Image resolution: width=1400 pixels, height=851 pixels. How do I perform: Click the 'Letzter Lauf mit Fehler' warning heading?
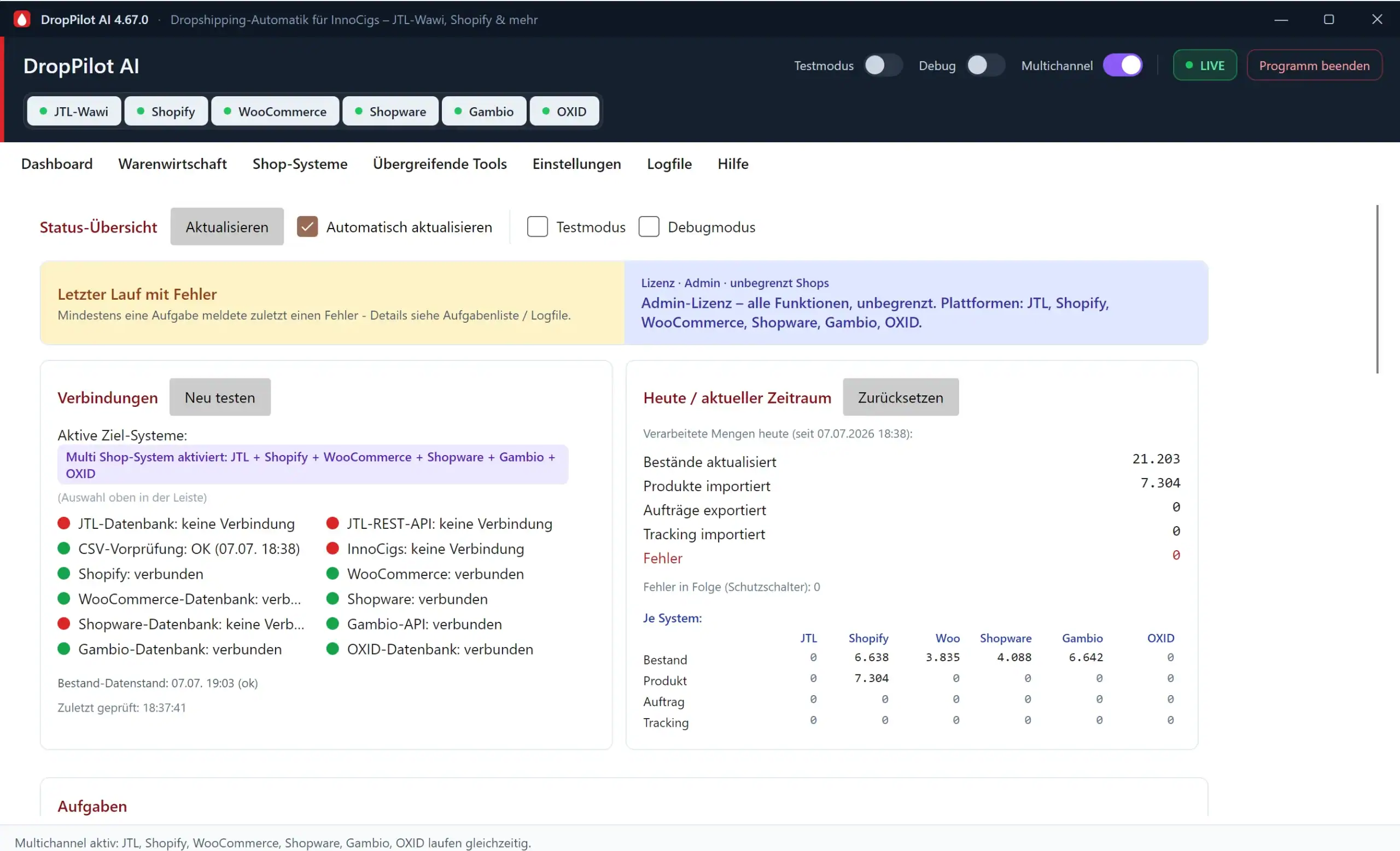(137, 294)
